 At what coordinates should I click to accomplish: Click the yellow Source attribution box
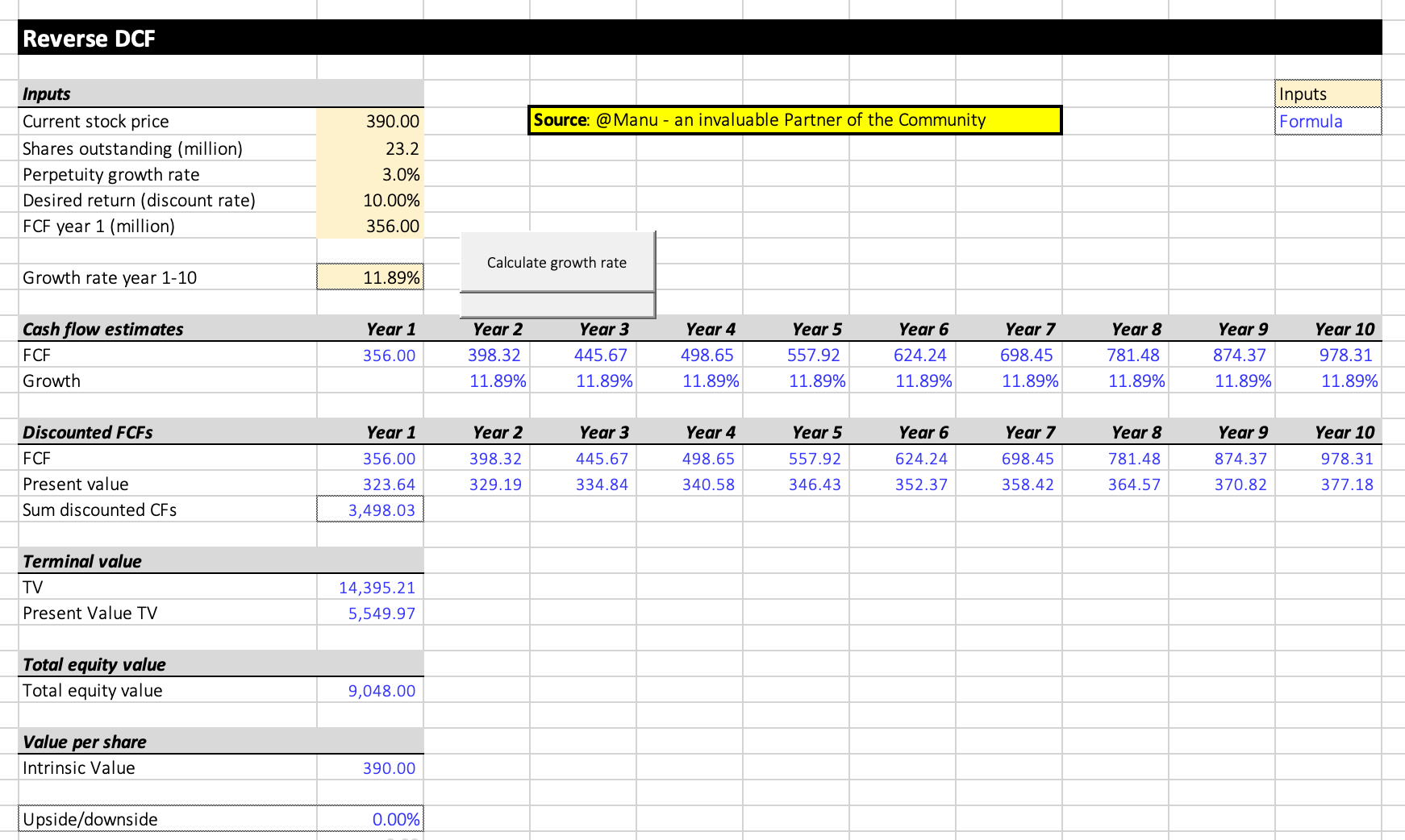click(x=794, y=119)
